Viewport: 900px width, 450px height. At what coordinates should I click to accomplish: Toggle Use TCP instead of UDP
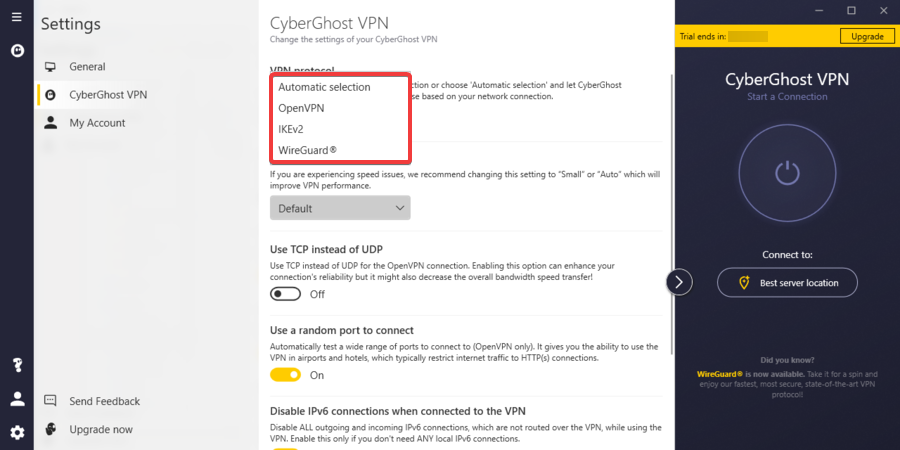click(285, 294)
